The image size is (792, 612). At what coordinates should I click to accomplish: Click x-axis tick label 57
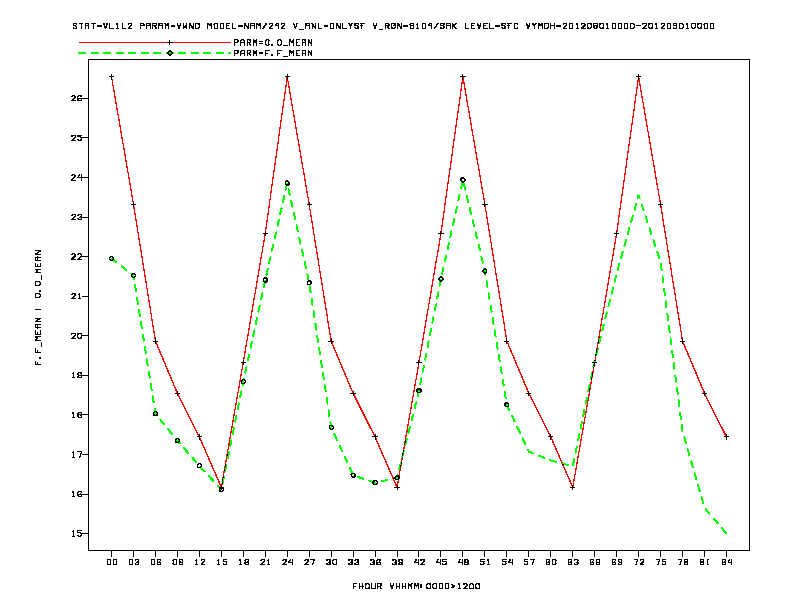tap(529, 562)
